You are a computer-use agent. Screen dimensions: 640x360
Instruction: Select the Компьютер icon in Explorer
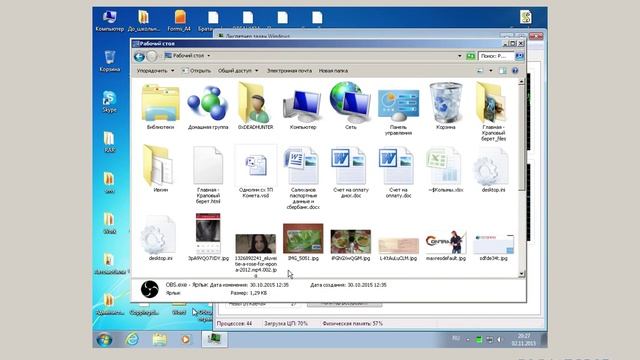[303, 107]
